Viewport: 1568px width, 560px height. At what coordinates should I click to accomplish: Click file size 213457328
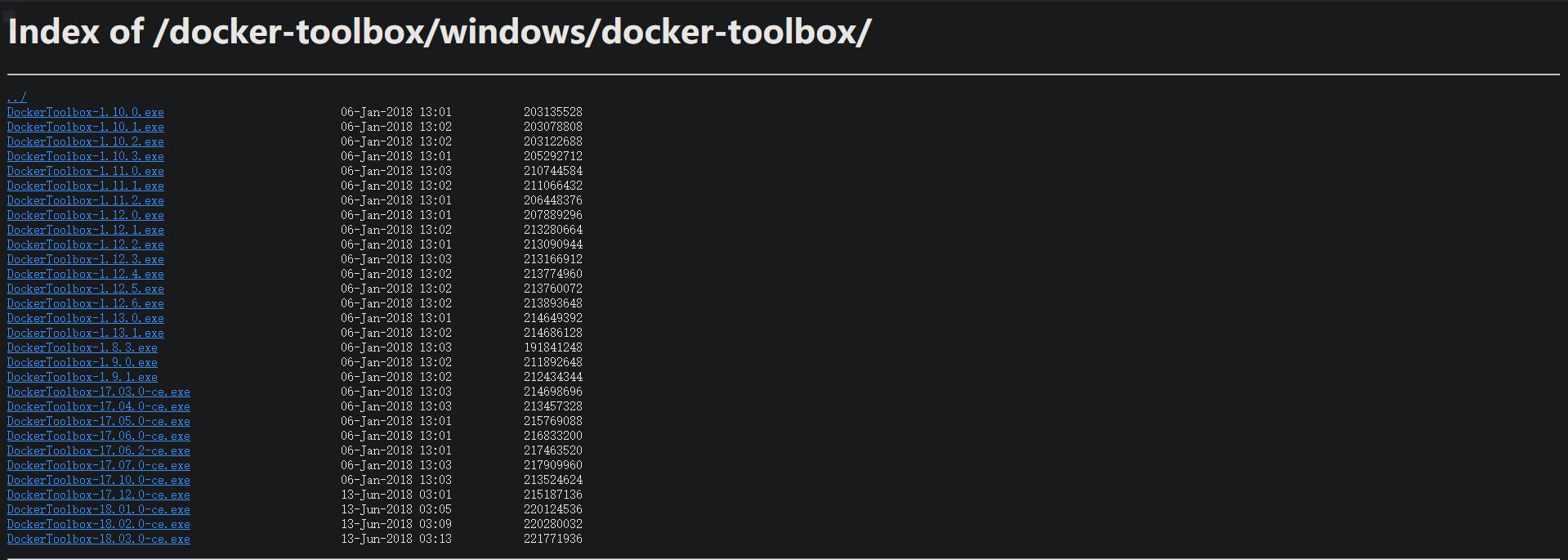(553, 406)
